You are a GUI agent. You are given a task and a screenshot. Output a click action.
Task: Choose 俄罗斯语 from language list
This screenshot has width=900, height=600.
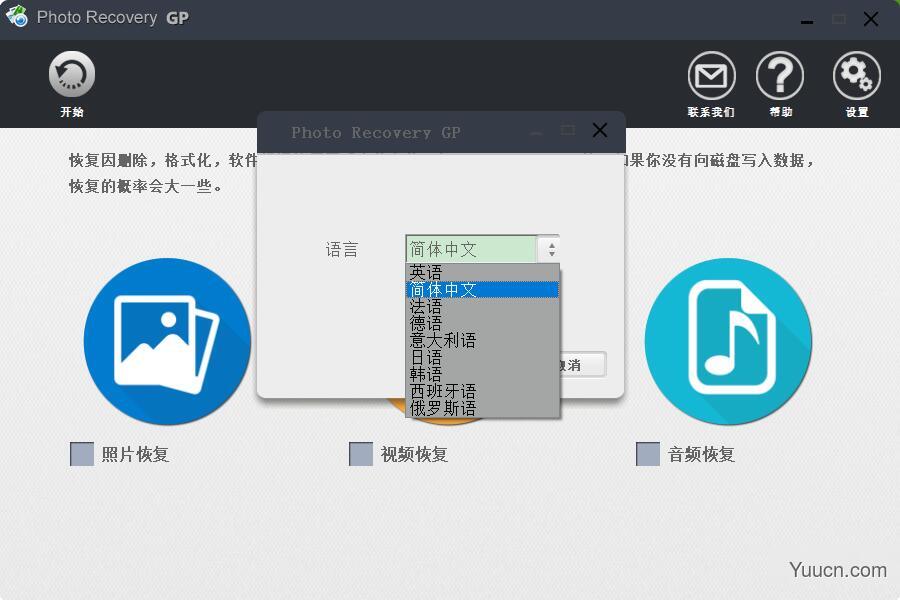click(x=482, y=408)
